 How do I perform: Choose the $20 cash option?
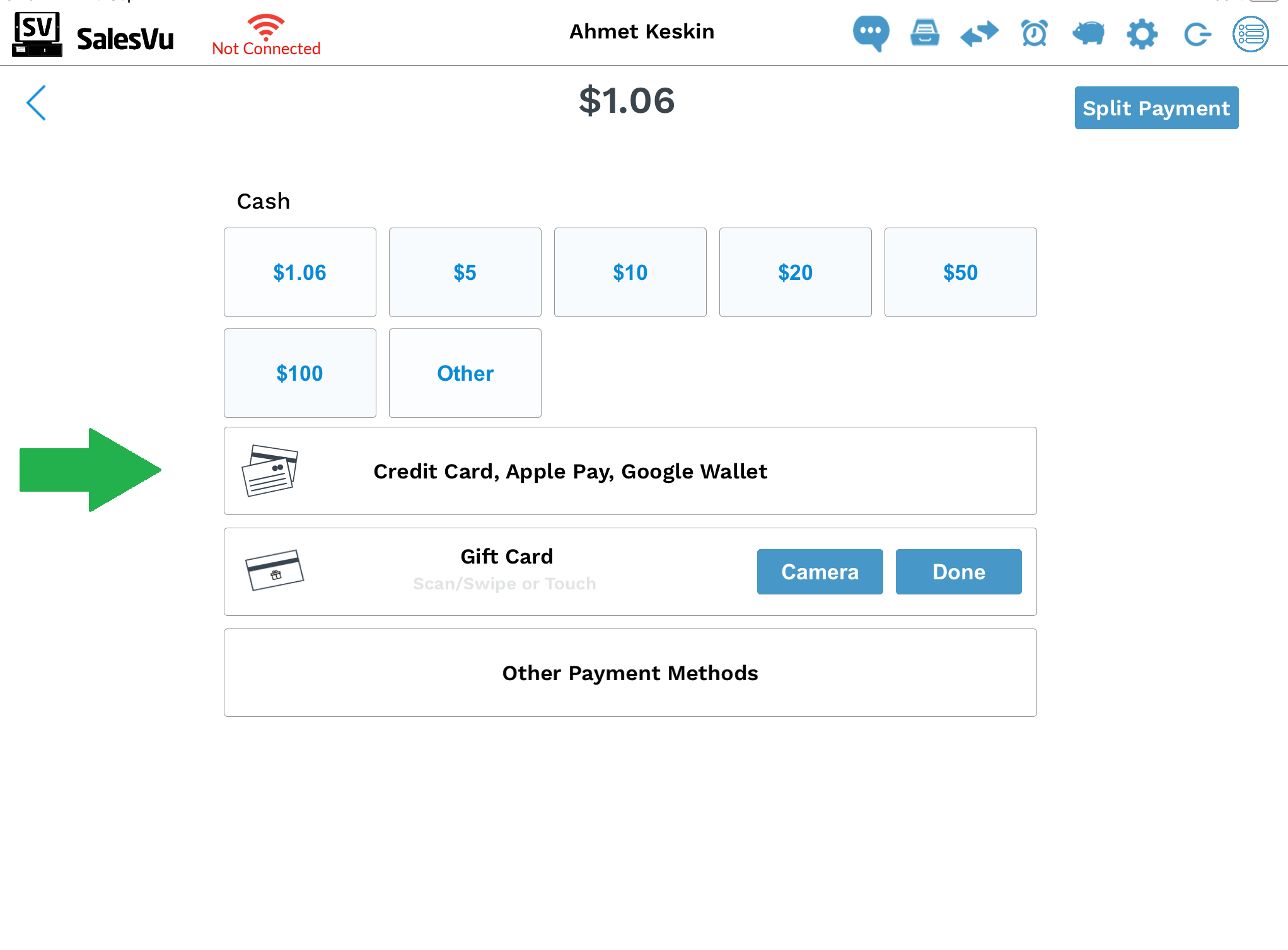click(795, 272)
